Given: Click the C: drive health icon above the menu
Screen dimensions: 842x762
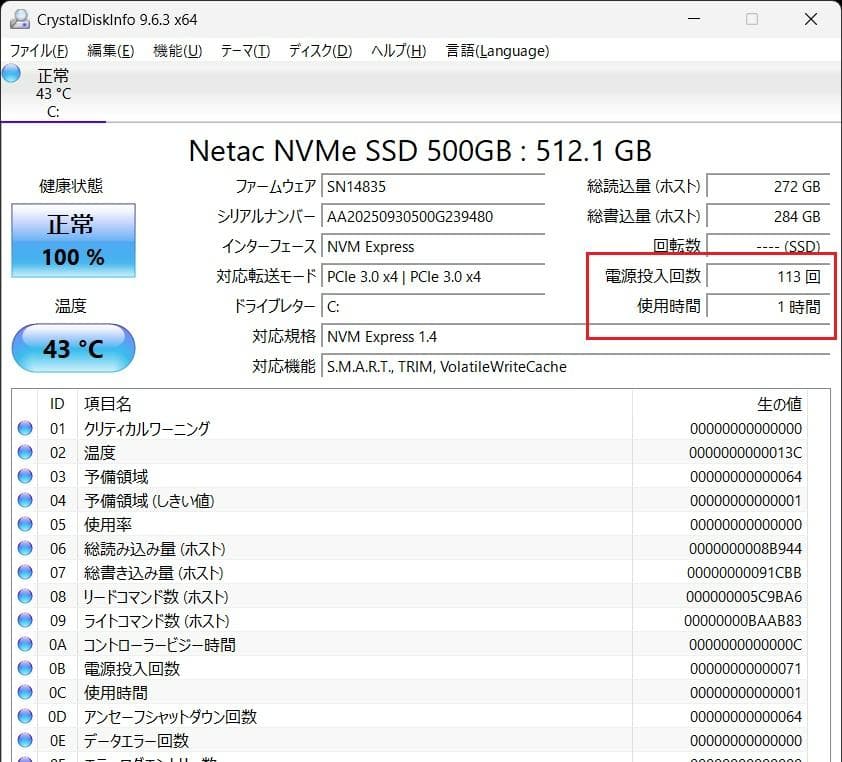Looking at the screenshot, I should click(11, 73).
